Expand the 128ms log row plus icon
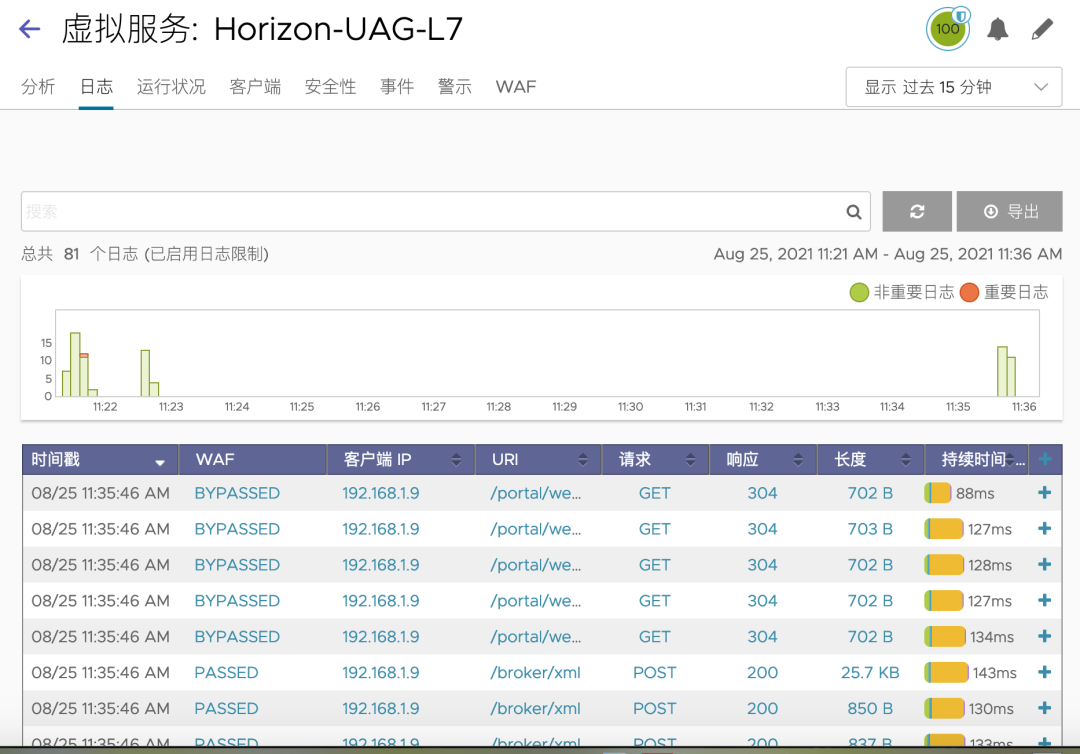This screenshot has height=754, width=1080. pos(1044,565)
